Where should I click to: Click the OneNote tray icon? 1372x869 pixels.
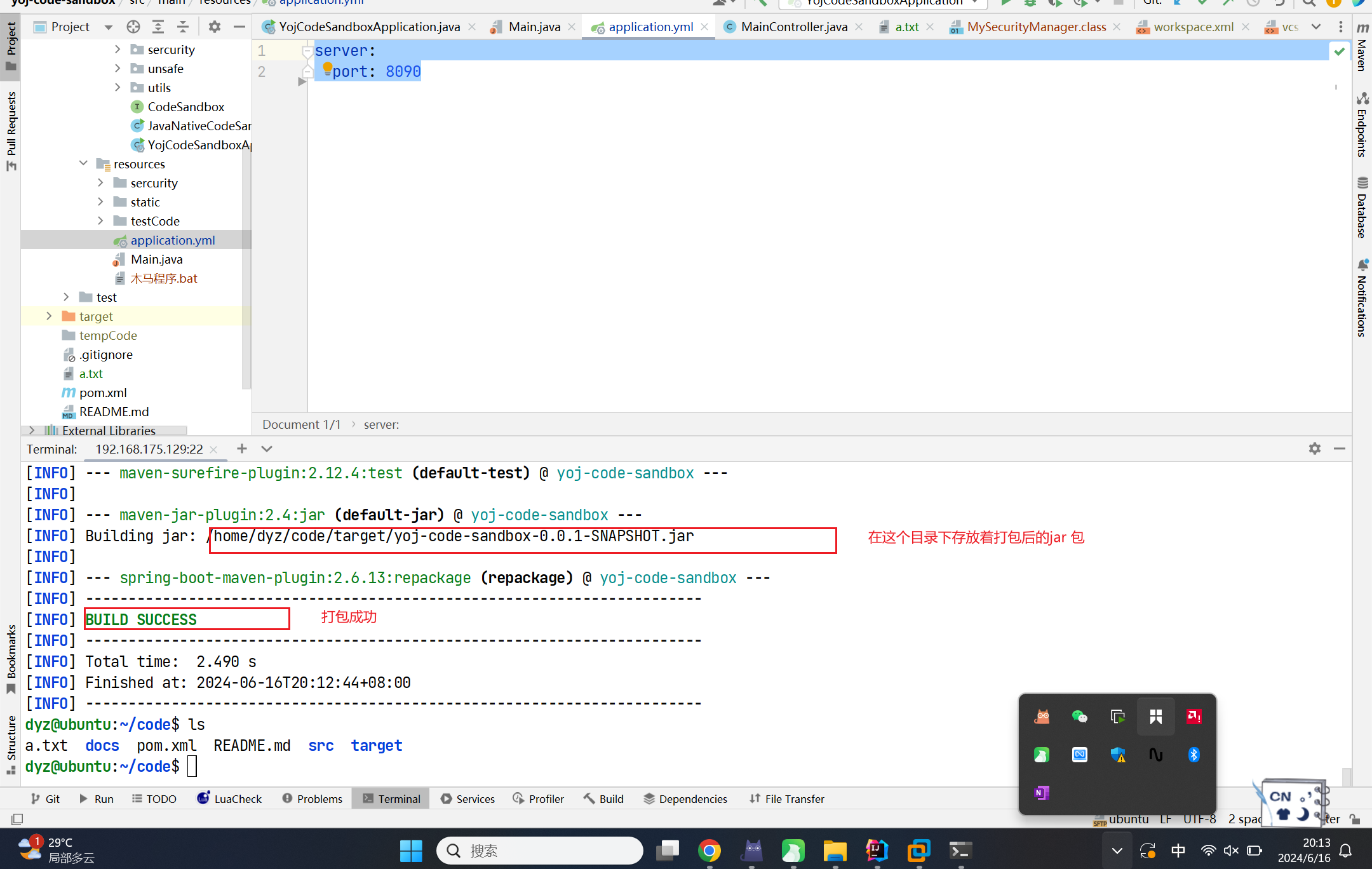tap(1041, 793)
